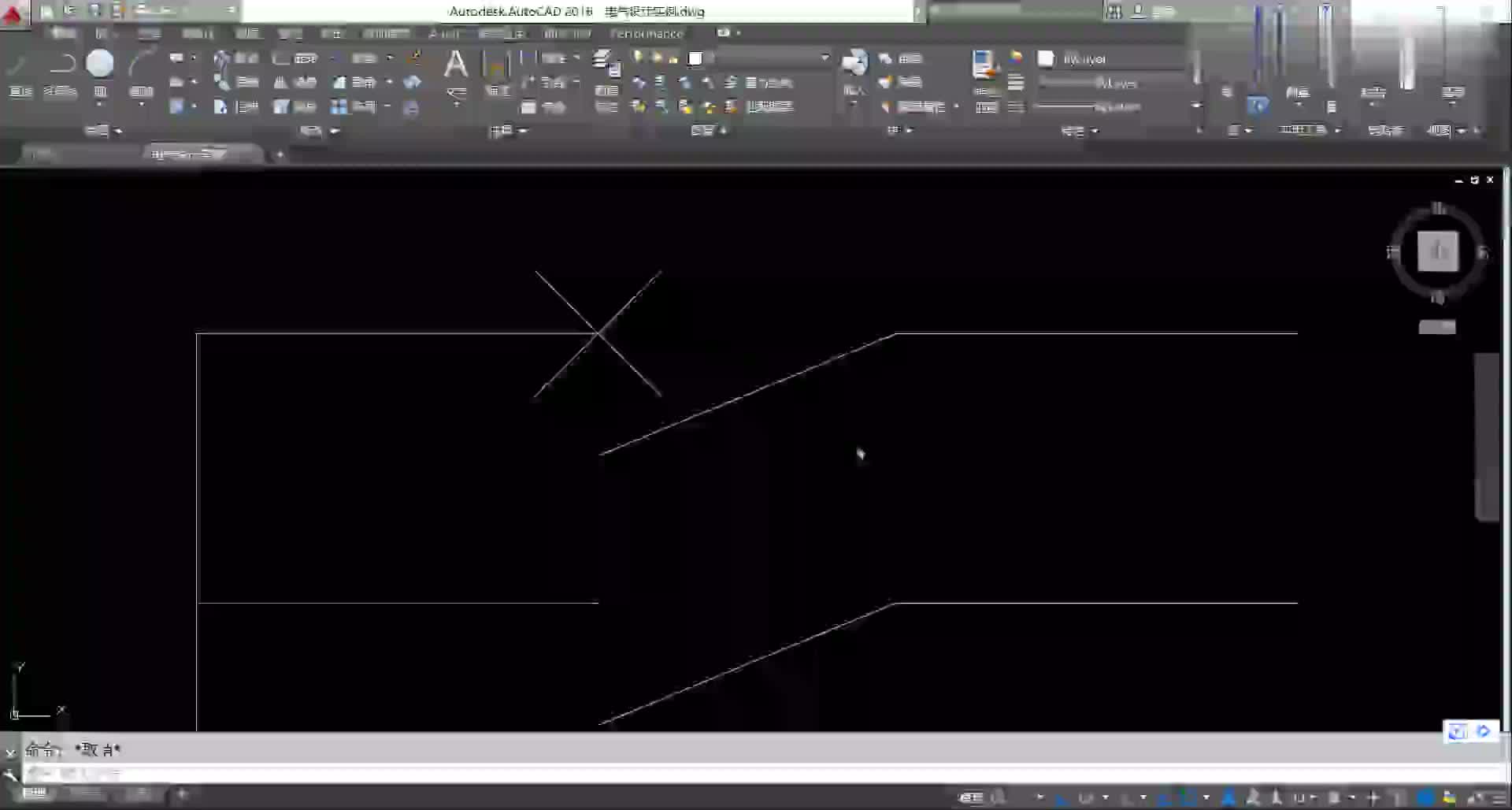Viewport: 1512px width, 810px height.
Task: Select the large Text 'A' tool
Action: 456,64
